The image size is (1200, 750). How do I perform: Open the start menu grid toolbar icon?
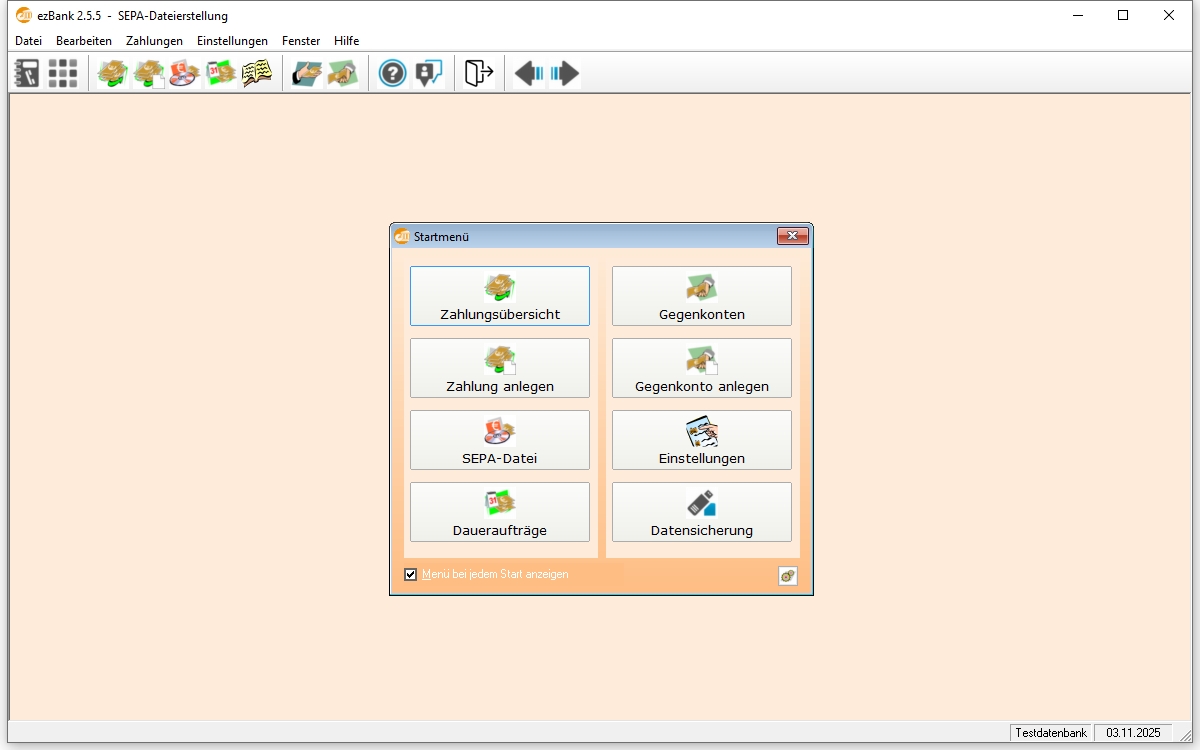[63, 73]
